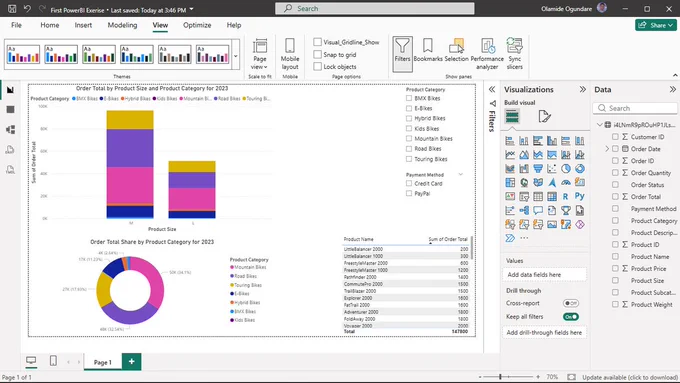Open the File menu
The width and height of the screenshot is (680, 383).
pos(16,25)
